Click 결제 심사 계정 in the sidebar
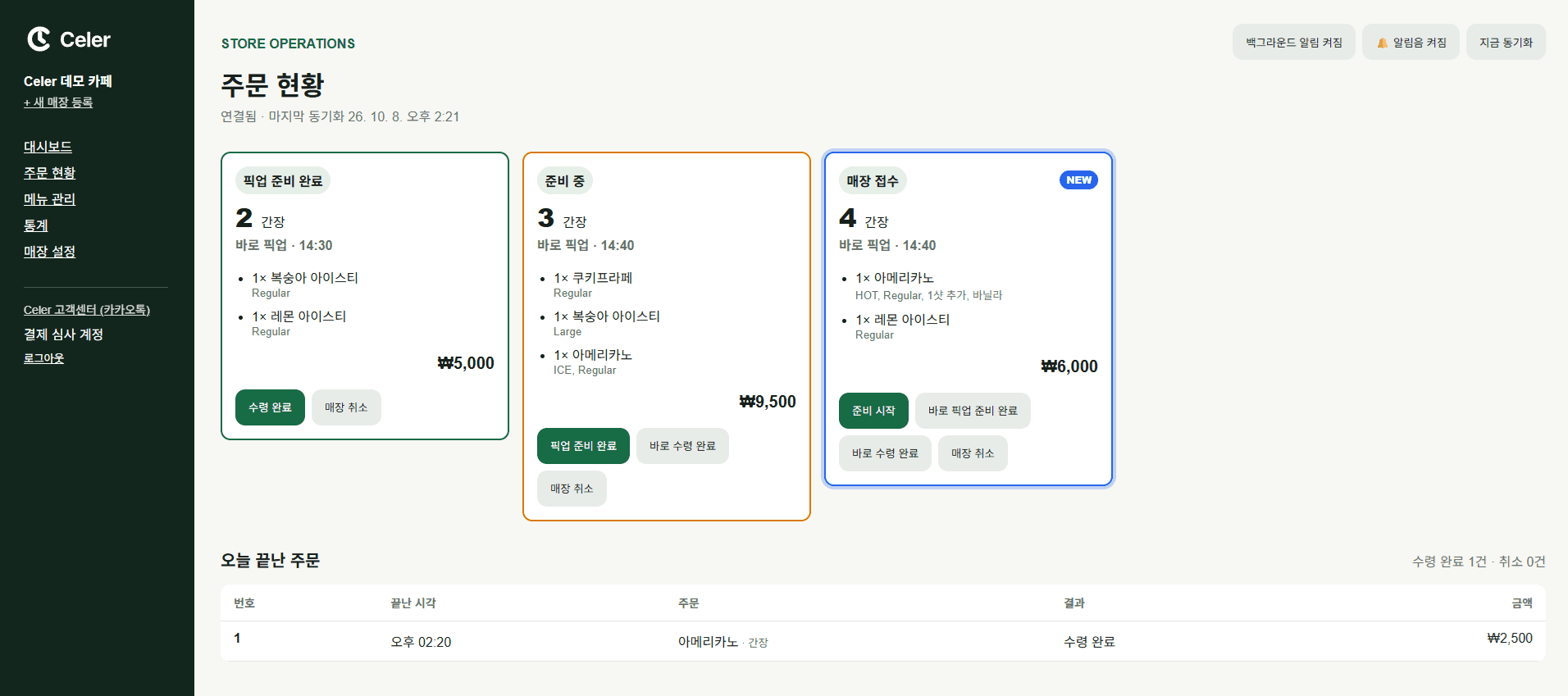Screen dimensions: 1568x696 tap(63, 334)
